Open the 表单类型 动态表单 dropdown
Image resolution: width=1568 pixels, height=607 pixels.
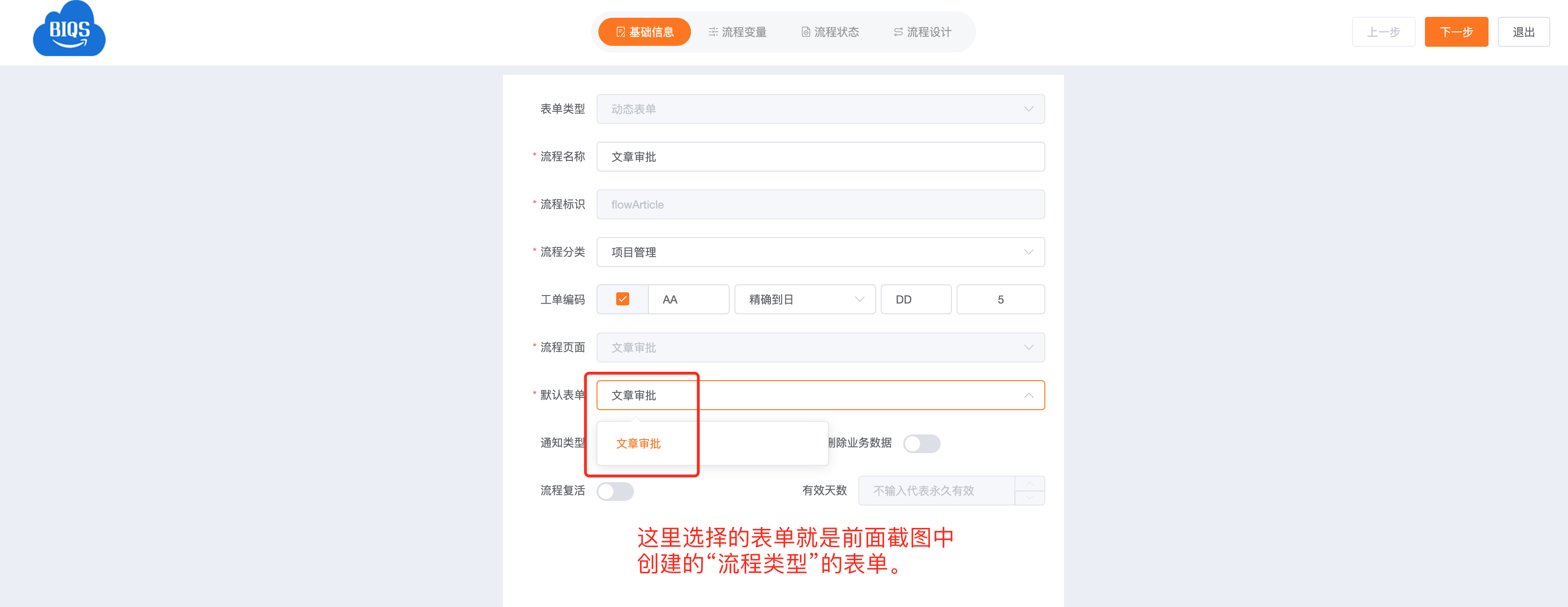[x=820, y=109]
